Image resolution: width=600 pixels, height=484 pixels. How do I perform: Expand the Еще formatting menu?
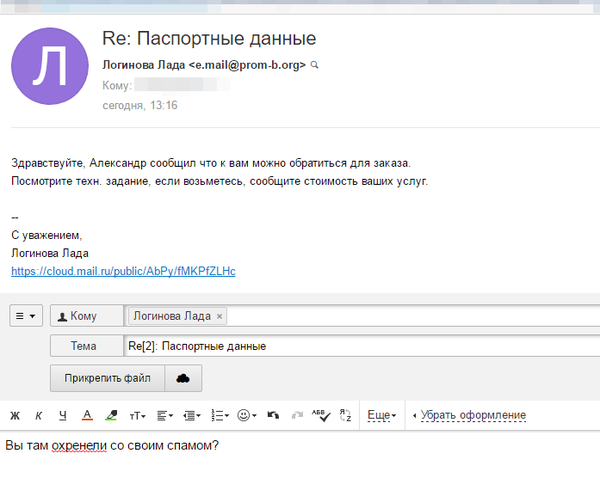(x=382, y=415)
